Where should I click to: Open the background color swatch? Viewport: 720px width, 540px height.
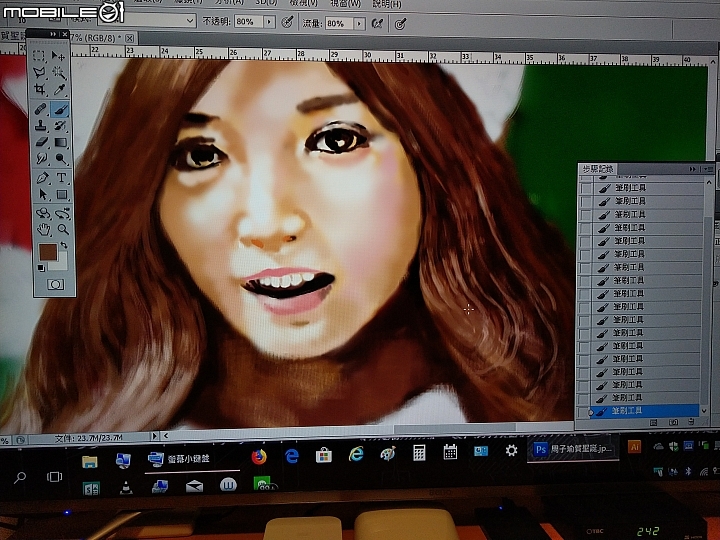62,263
